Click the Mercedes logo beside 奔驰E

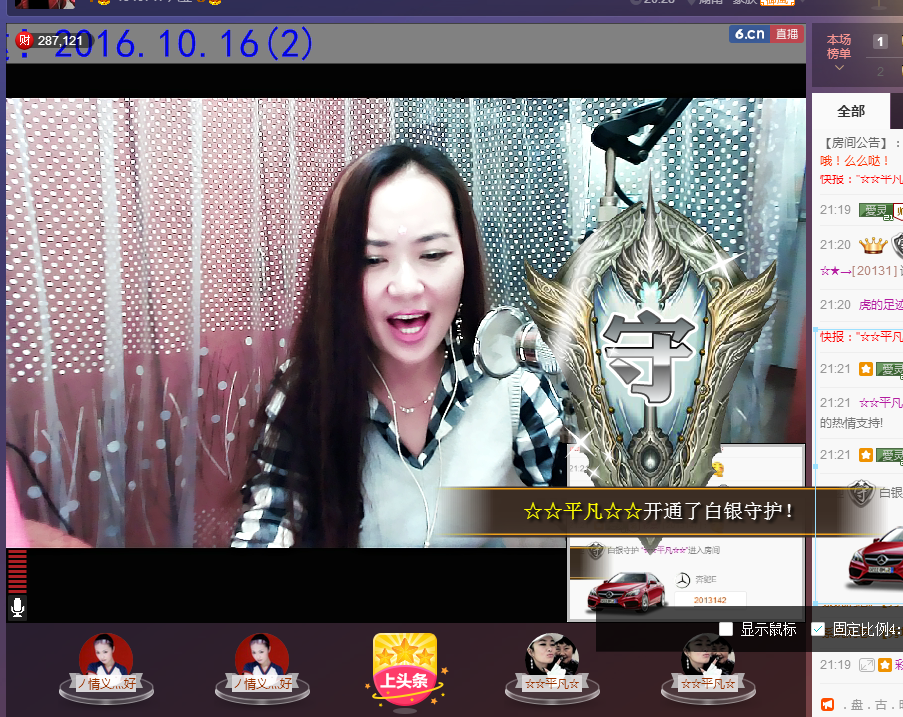682,580
